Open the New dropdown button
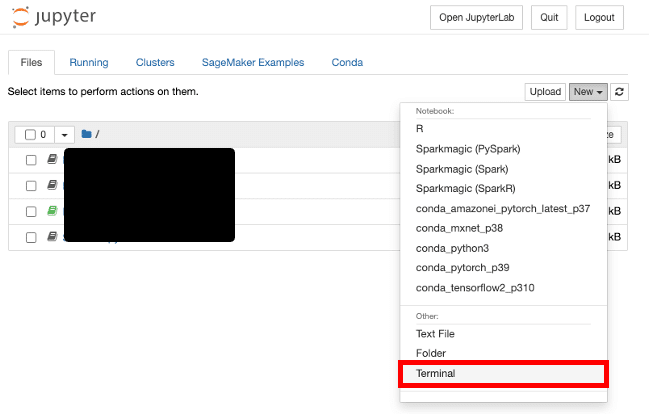The height and width of the screenshot is (414, 649). point(588,92)
